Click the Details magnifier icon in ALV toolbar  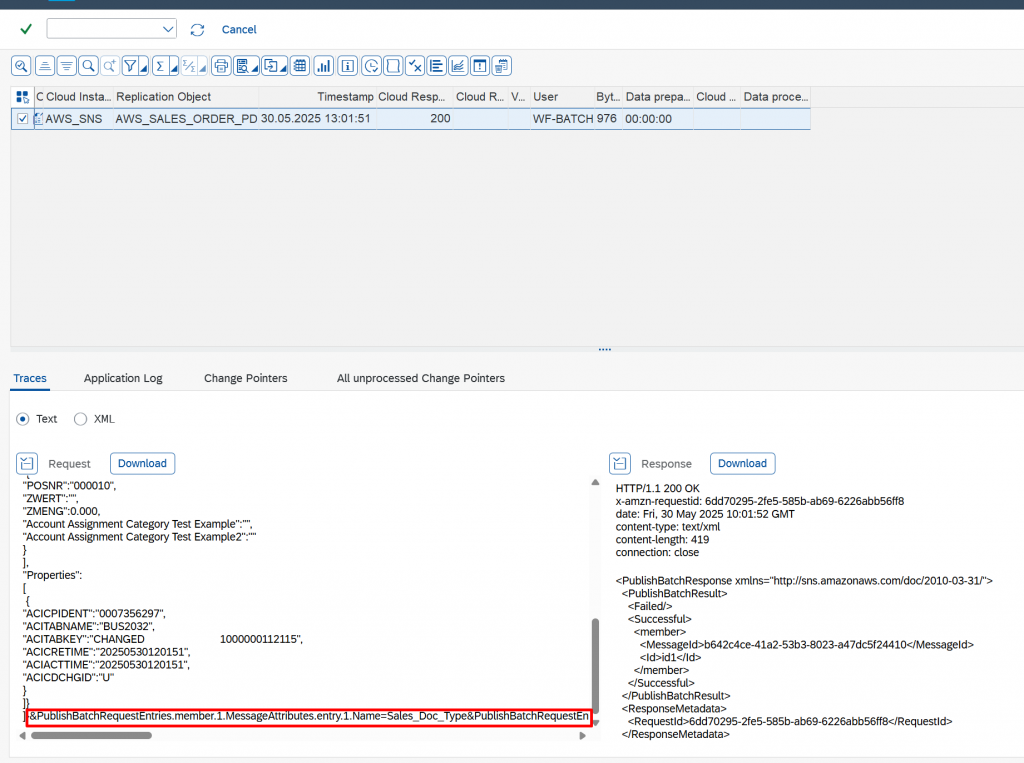click(x=21, y=66)
